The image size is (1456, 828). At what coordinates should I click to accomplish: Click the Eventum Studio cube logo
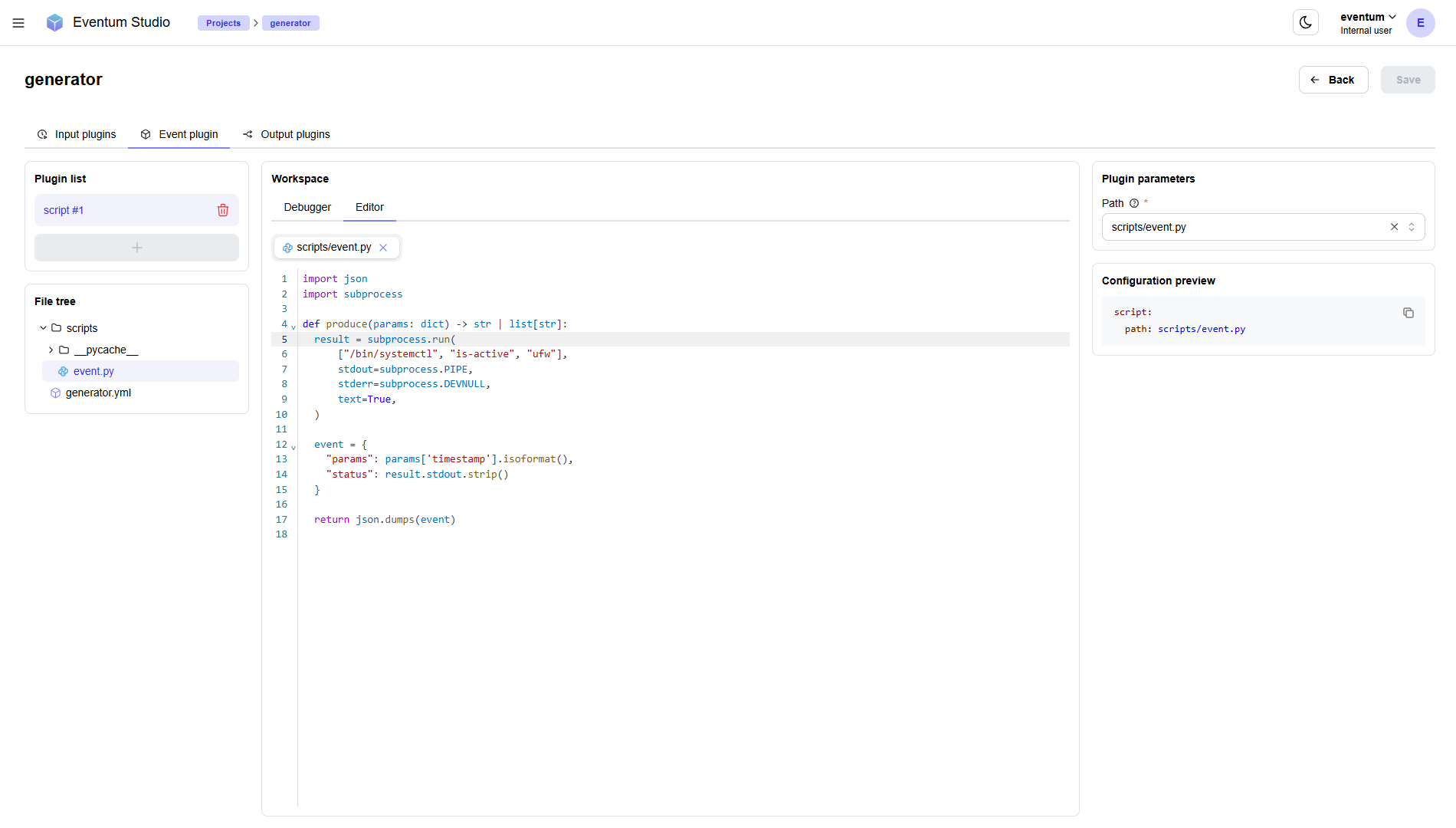coord(54,23)
